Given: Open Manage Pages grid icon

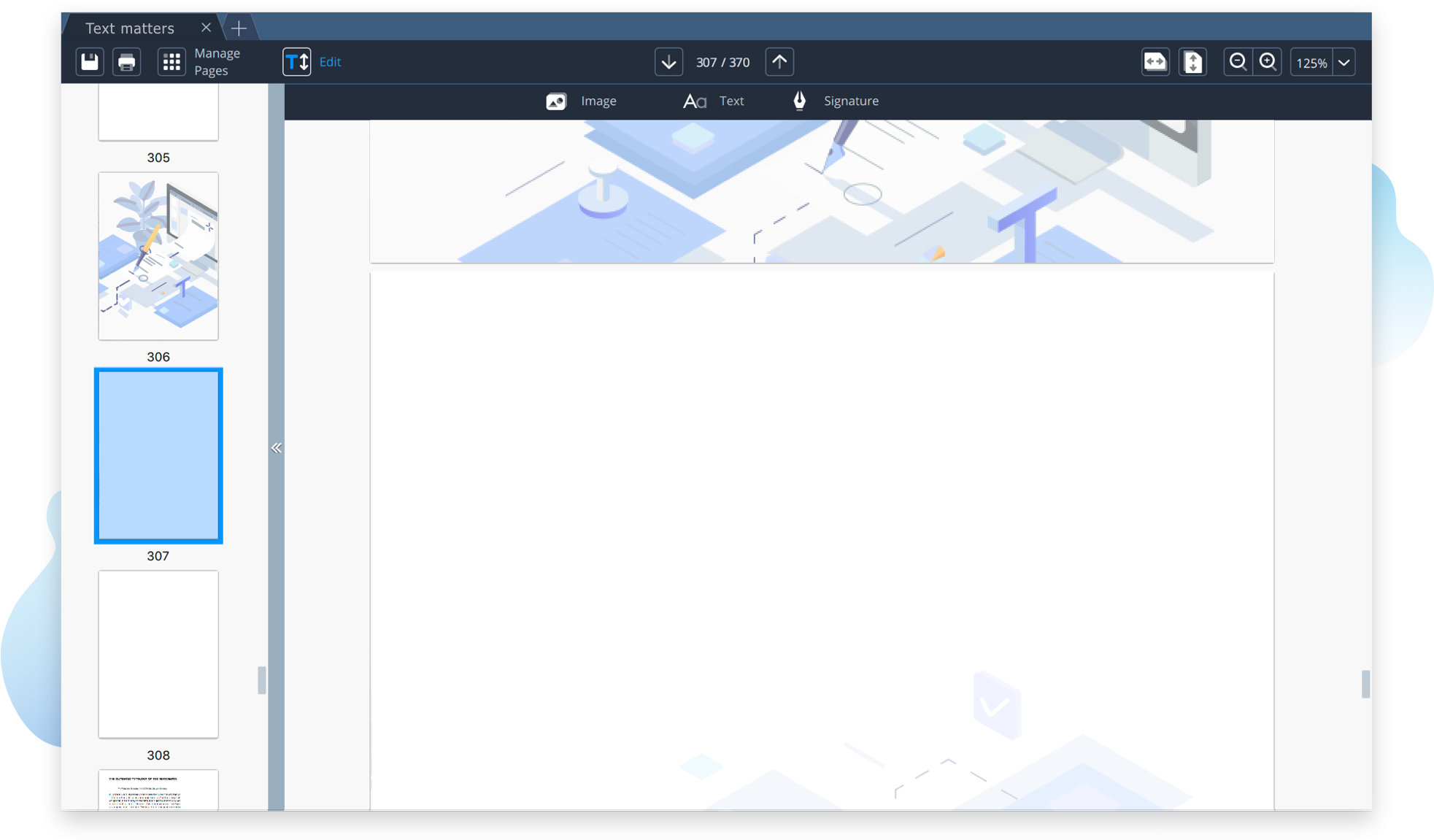Looking at the screenshot, I should (171, 62).
